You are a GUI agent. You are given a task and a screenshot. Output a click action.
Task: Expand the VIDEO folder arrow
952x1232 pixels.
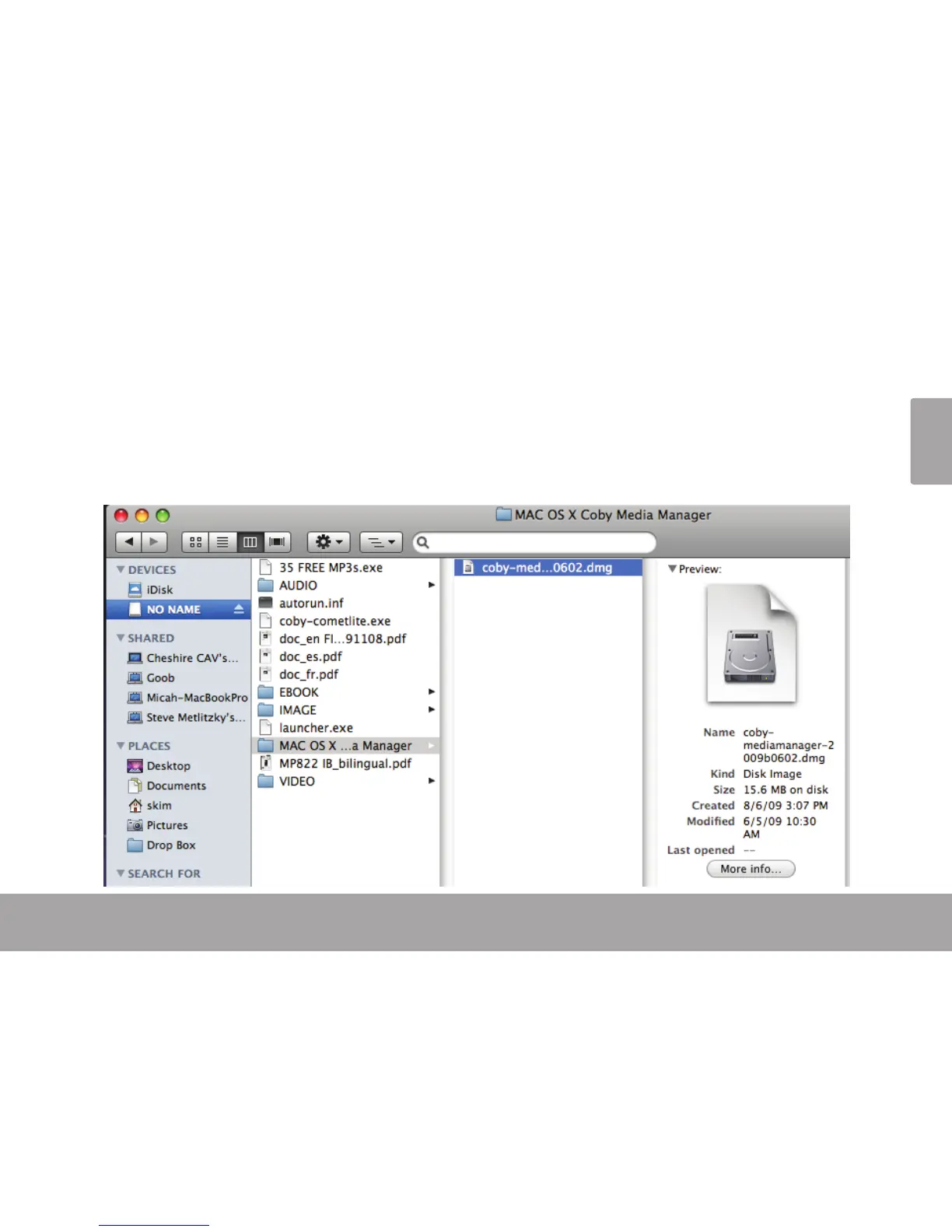tap(431, 781)
